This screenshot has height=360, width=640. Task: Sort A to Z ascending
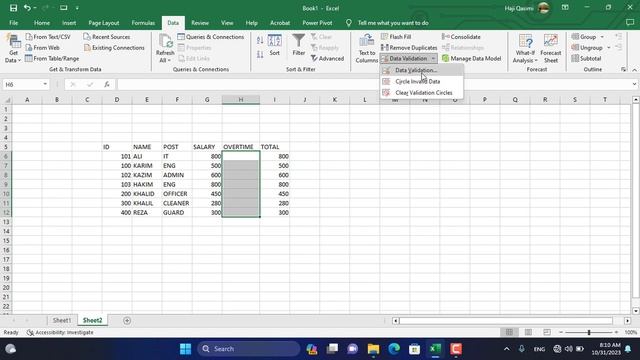tap(260, 40)
